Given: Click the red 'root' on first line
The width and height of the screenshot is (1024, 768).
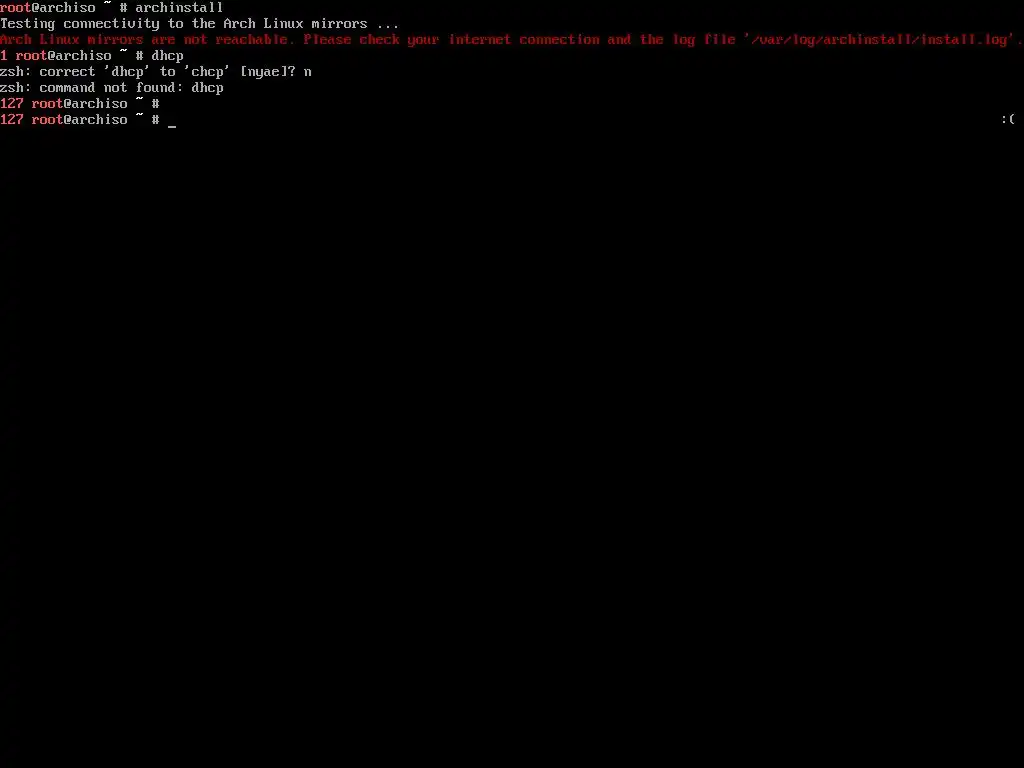Looking at the screenshot, I should click(16, 8).
